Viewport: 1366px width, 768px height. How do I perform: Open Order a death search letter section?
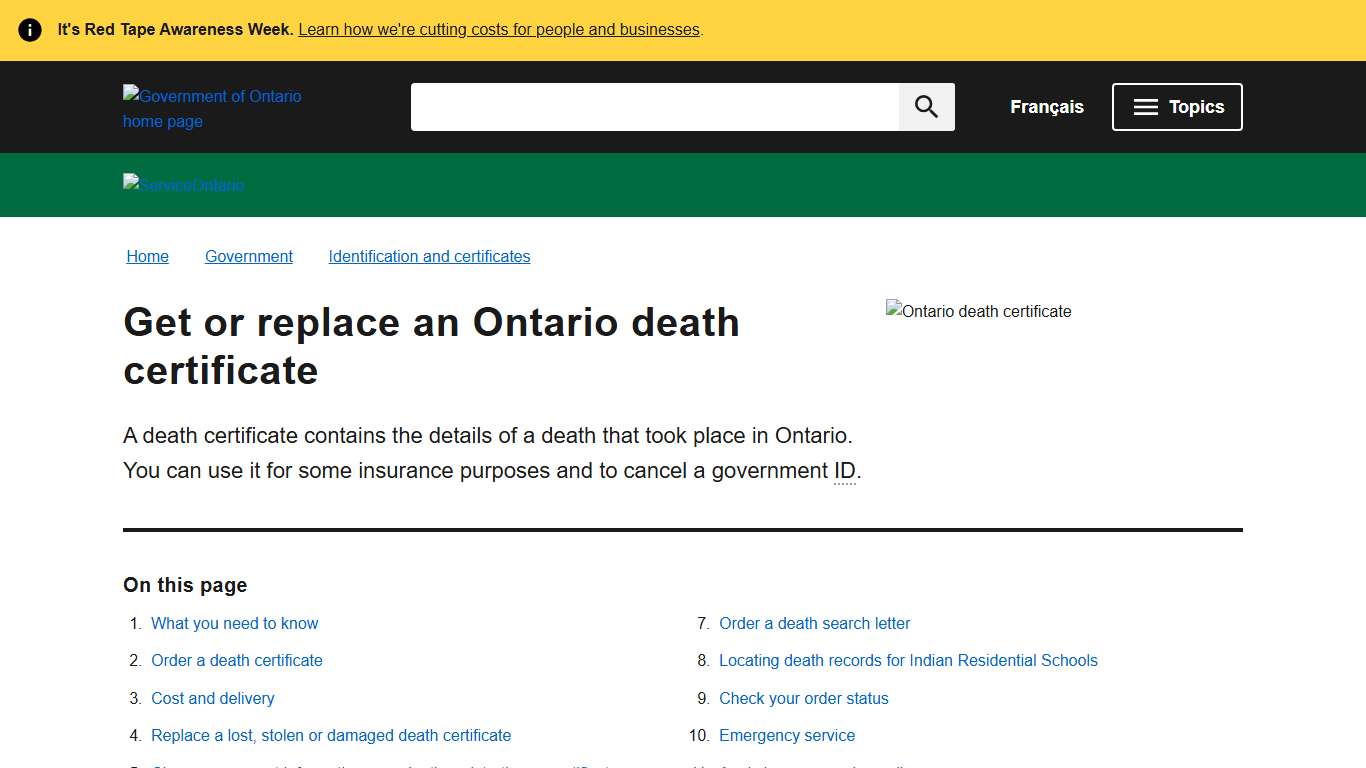tap(814, 623)
